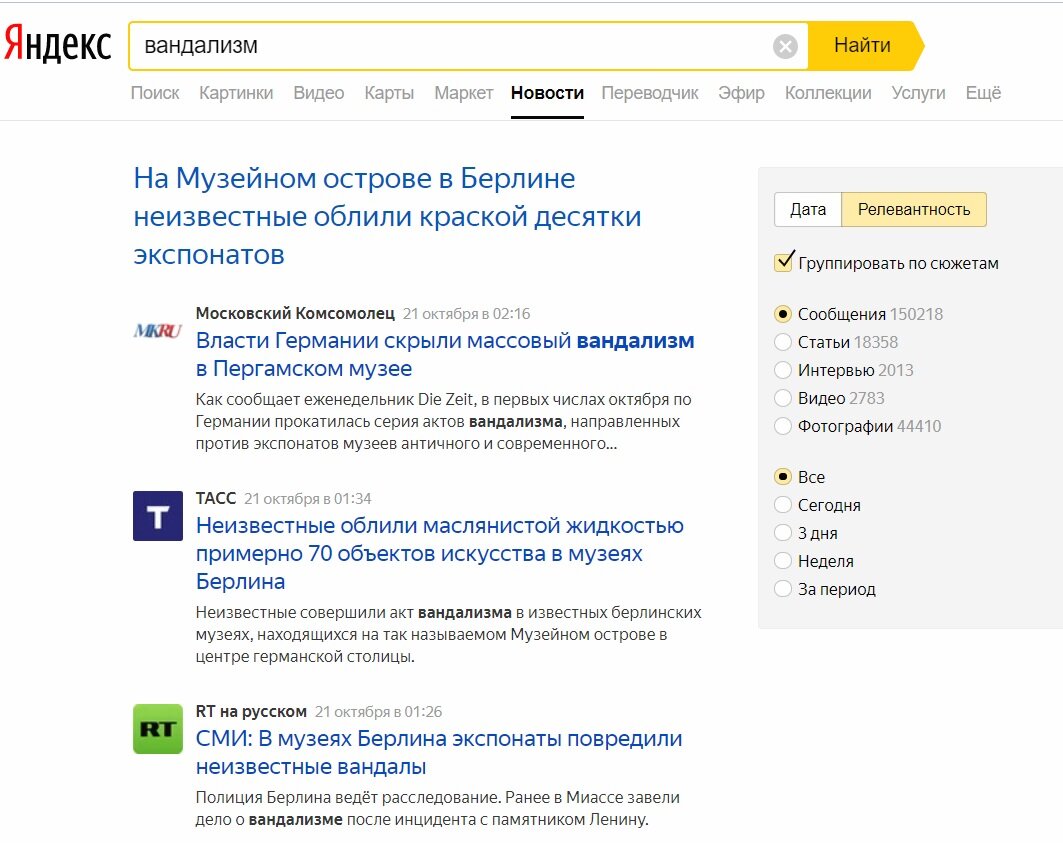The width and height of the screenshot is (1063, 843).
Task: Sort results by Релевантность
Action: tap(914, 210)
